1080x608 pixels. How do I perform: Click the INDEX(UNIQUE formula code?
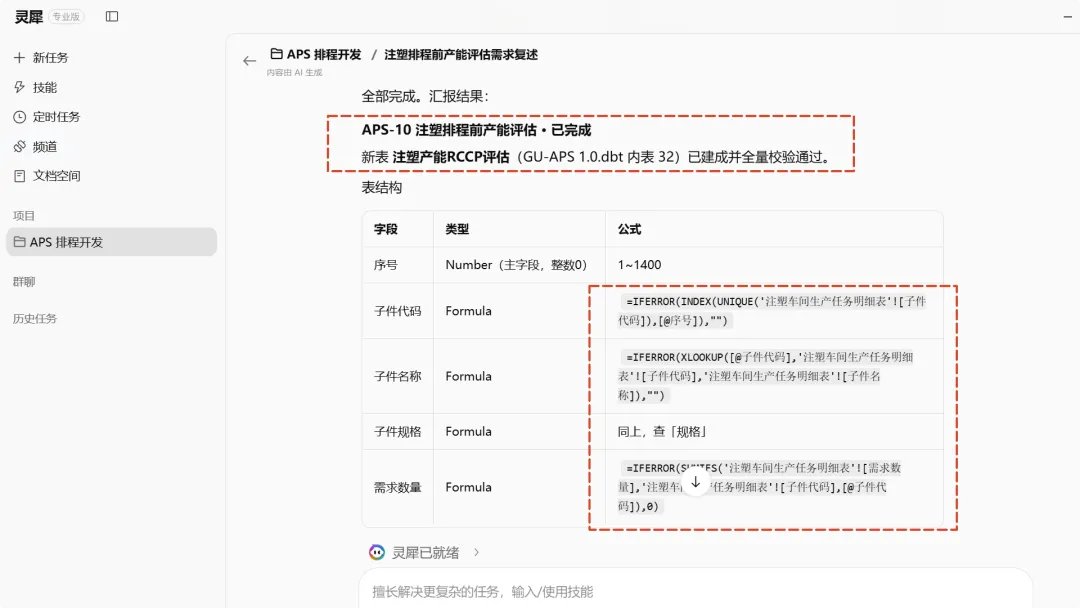click(x=772, y=311)
